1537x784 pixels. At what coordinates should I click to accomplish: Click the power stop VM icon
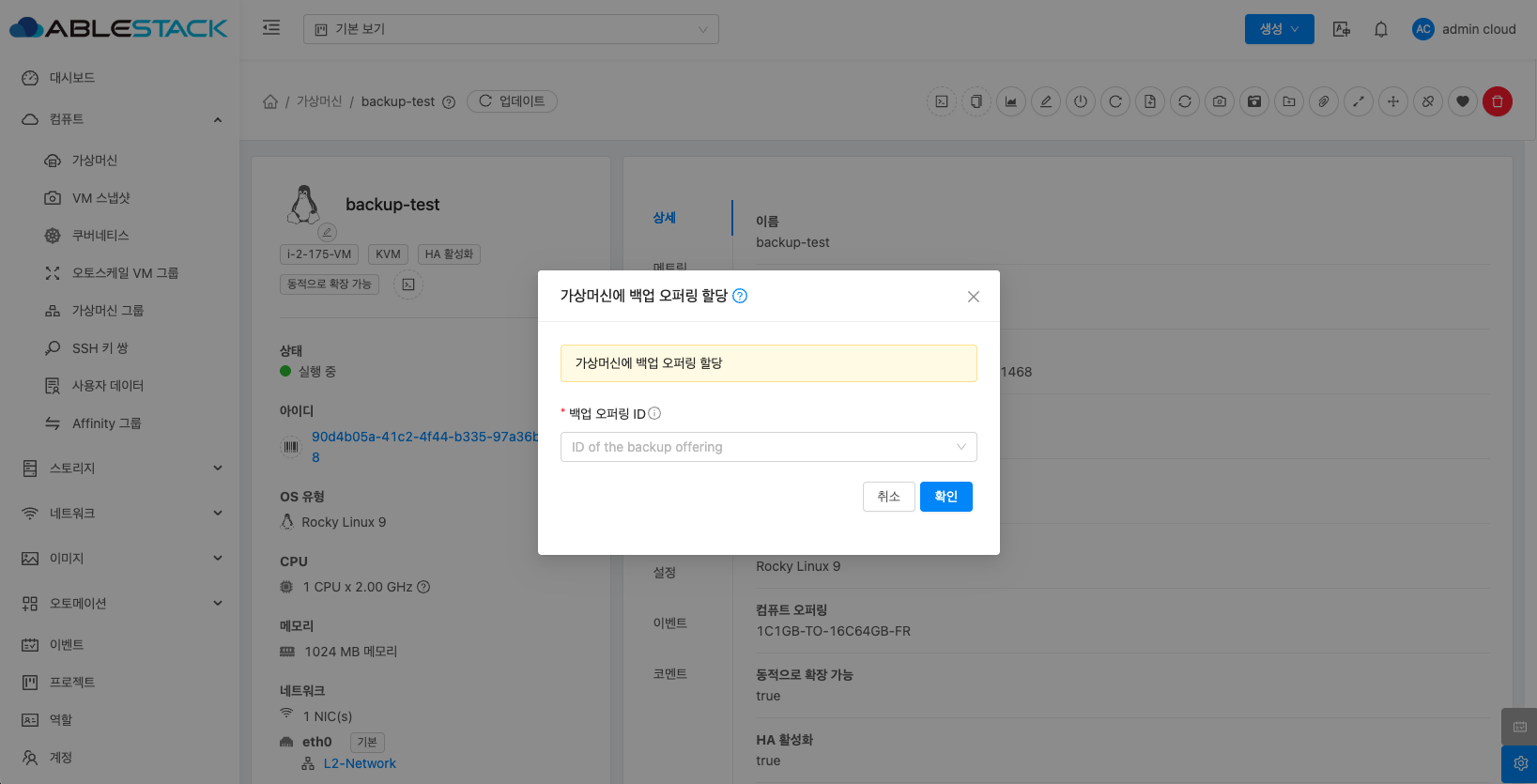tap(1081, 101)
